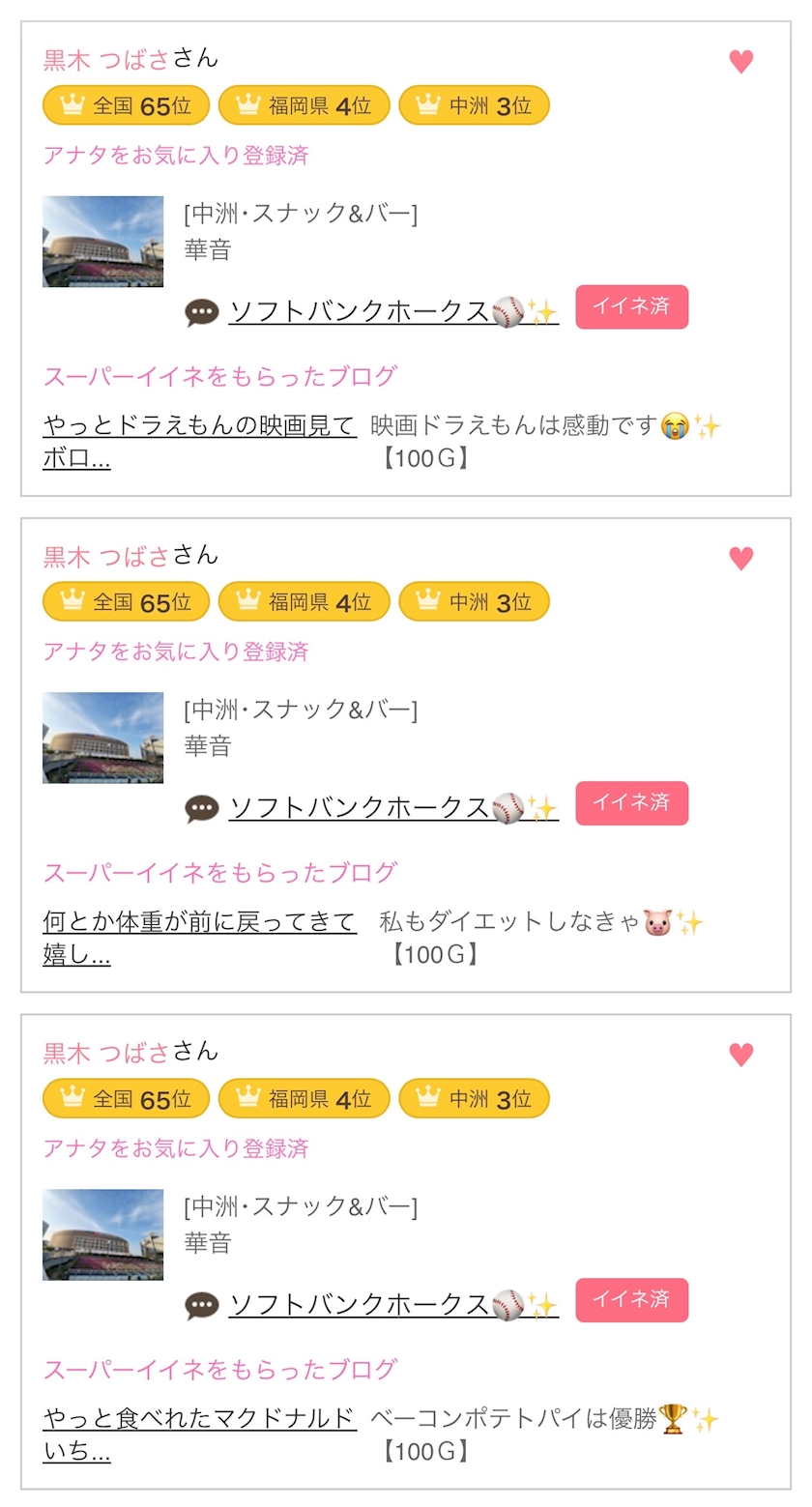
Task: Click the 福岡県 4位 crown badge in the diet card
Action: [304, 602]
